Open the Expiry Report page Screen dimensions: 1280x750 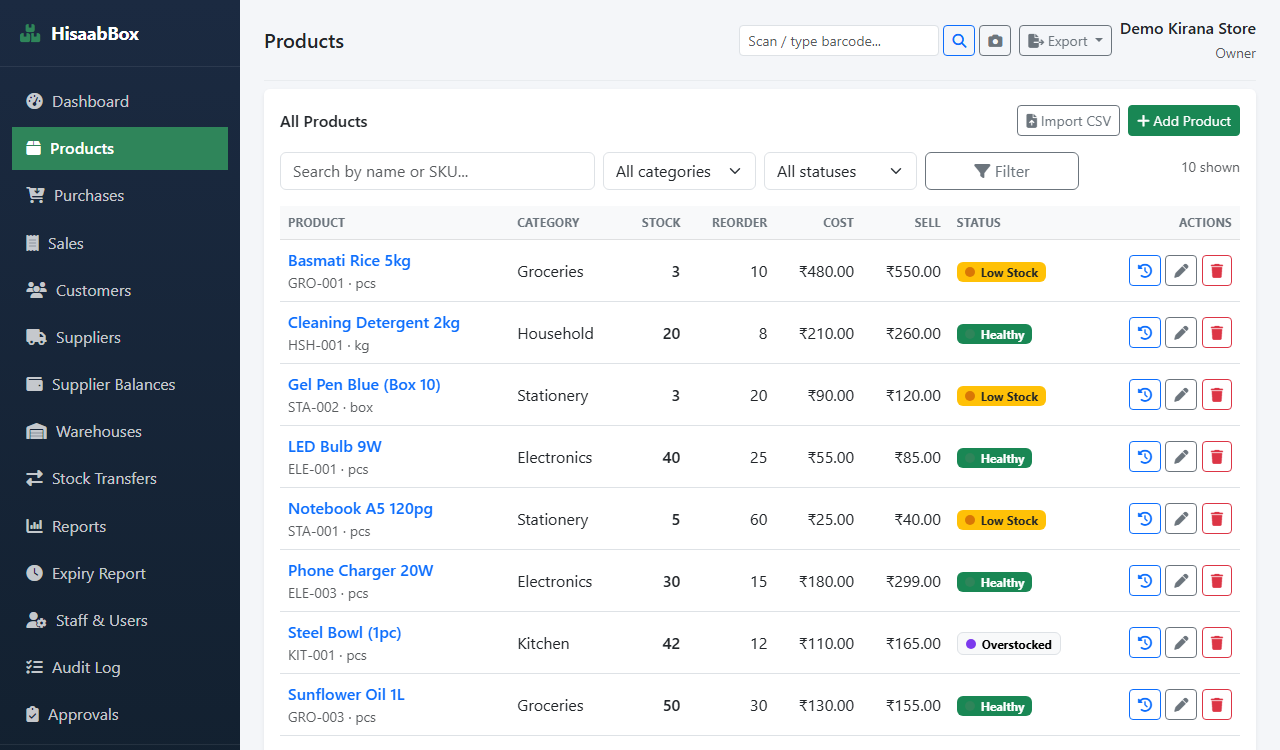(120, 573)
